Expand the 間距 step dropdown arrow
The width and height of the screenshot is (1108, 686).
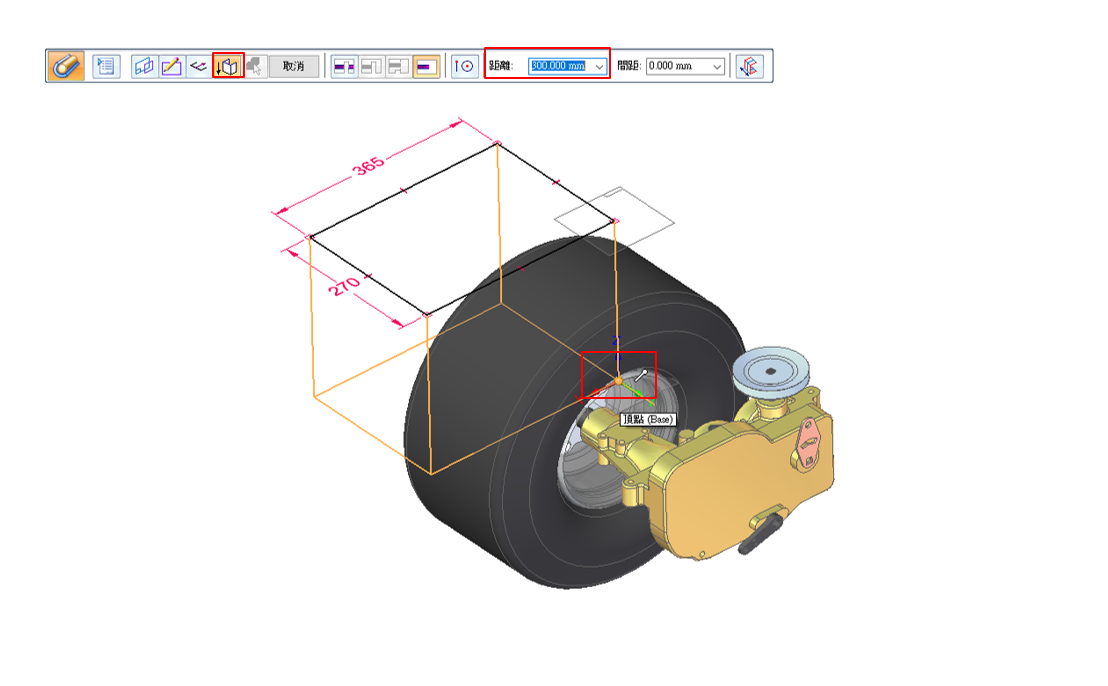(716, 66)
